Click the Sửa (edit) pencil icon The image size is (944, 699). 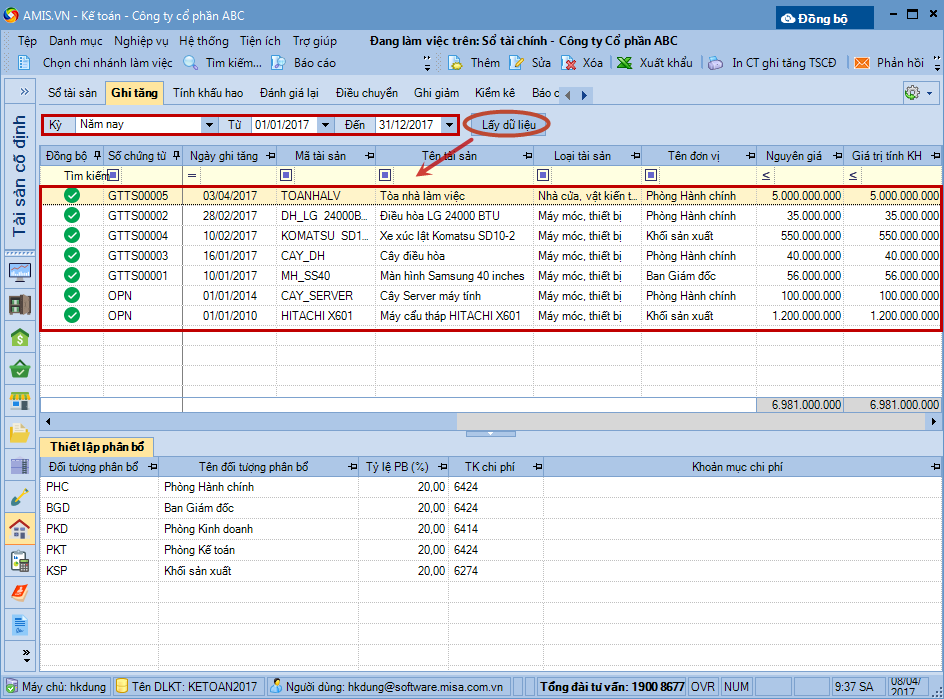click(x=516, y=63)
